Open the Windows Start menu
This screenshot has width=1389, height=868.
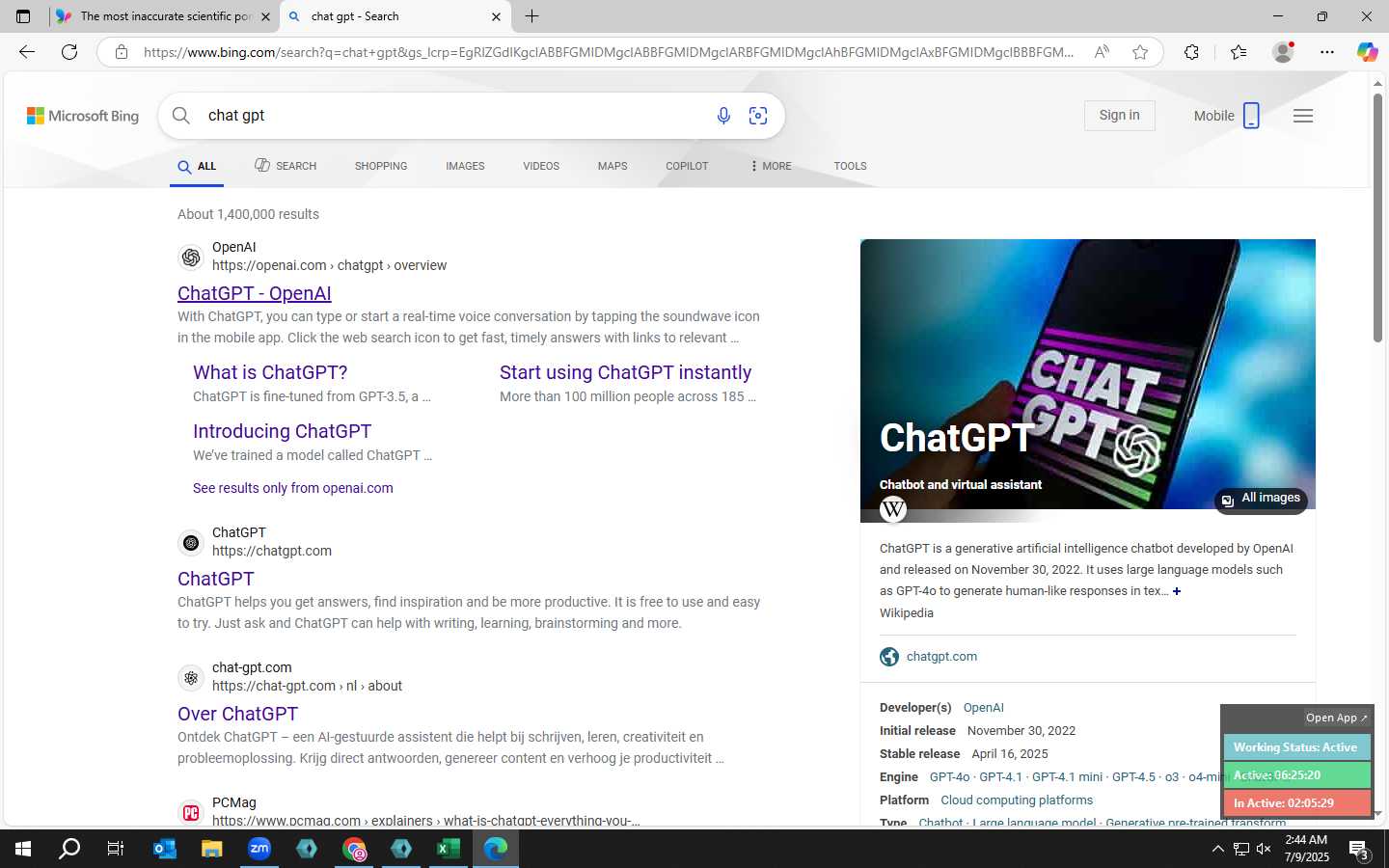(x=23, y=849)
